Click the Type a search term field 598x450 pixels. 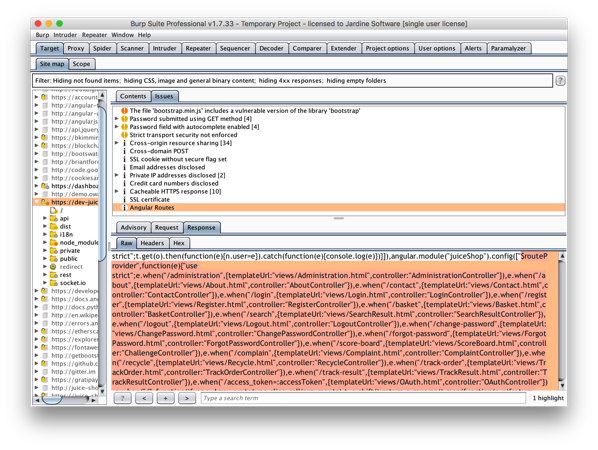[363, 398]
